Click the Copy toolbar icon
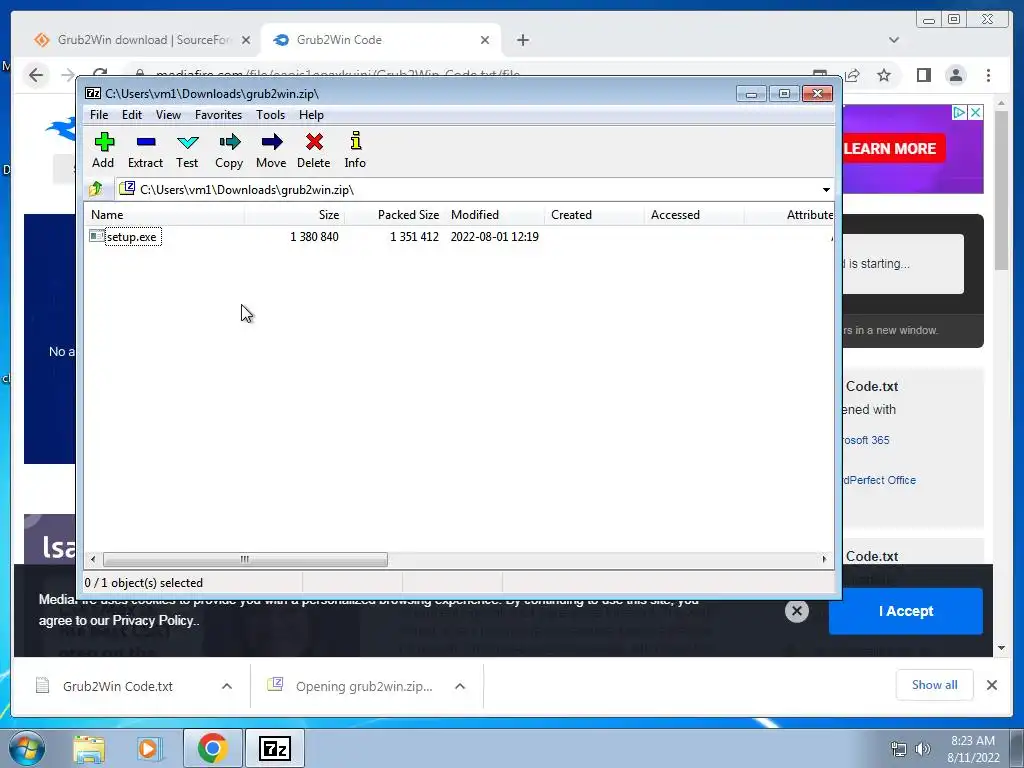Viewport: 1024px width, 768px height. [x=229, y=142]
